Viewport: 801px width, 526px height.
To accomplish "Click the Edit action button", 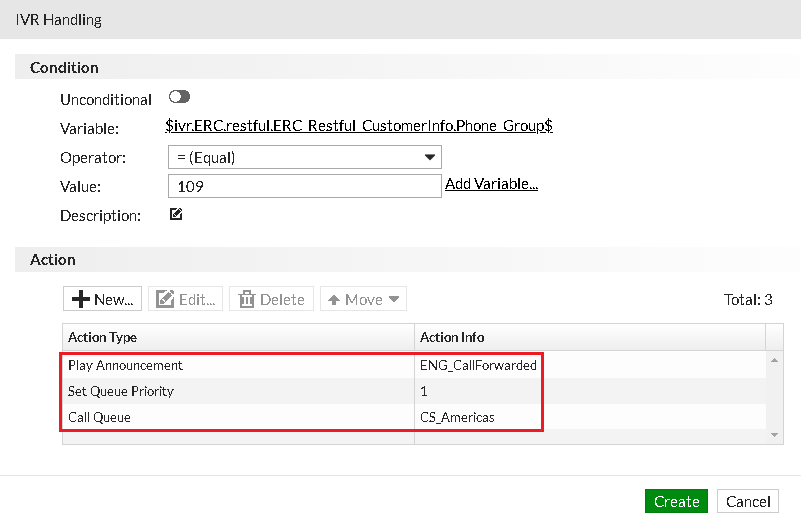I will point(185,299).
